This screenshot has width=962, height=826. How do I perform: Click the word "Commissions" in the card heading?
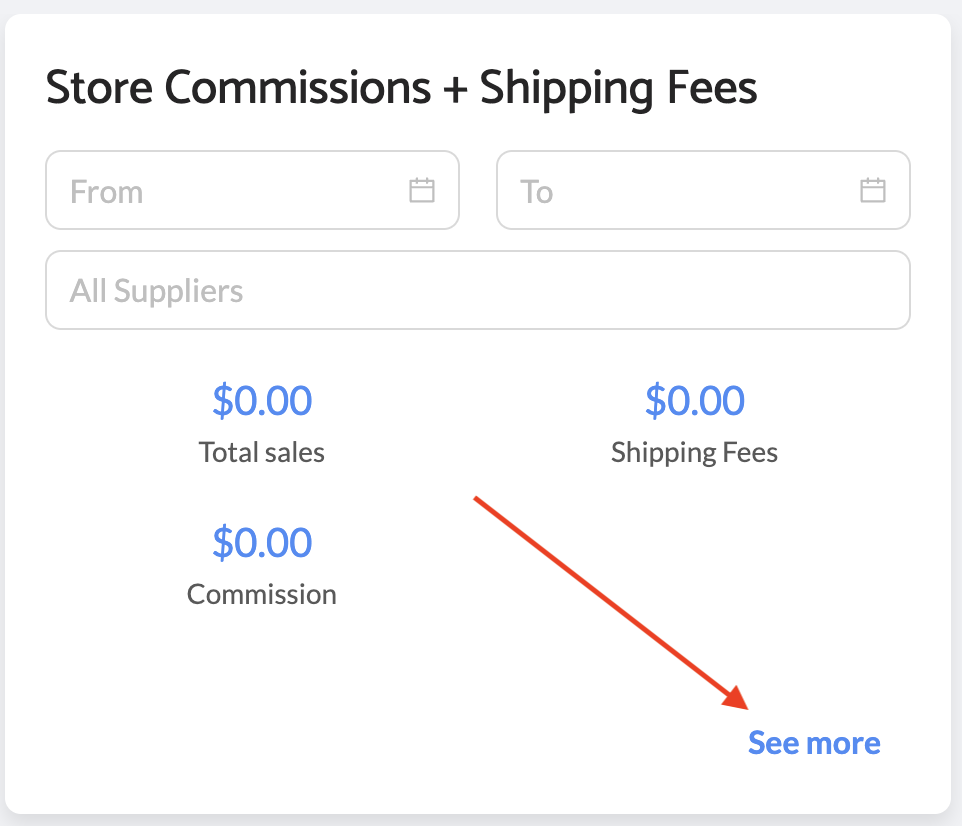click(298, 88)
